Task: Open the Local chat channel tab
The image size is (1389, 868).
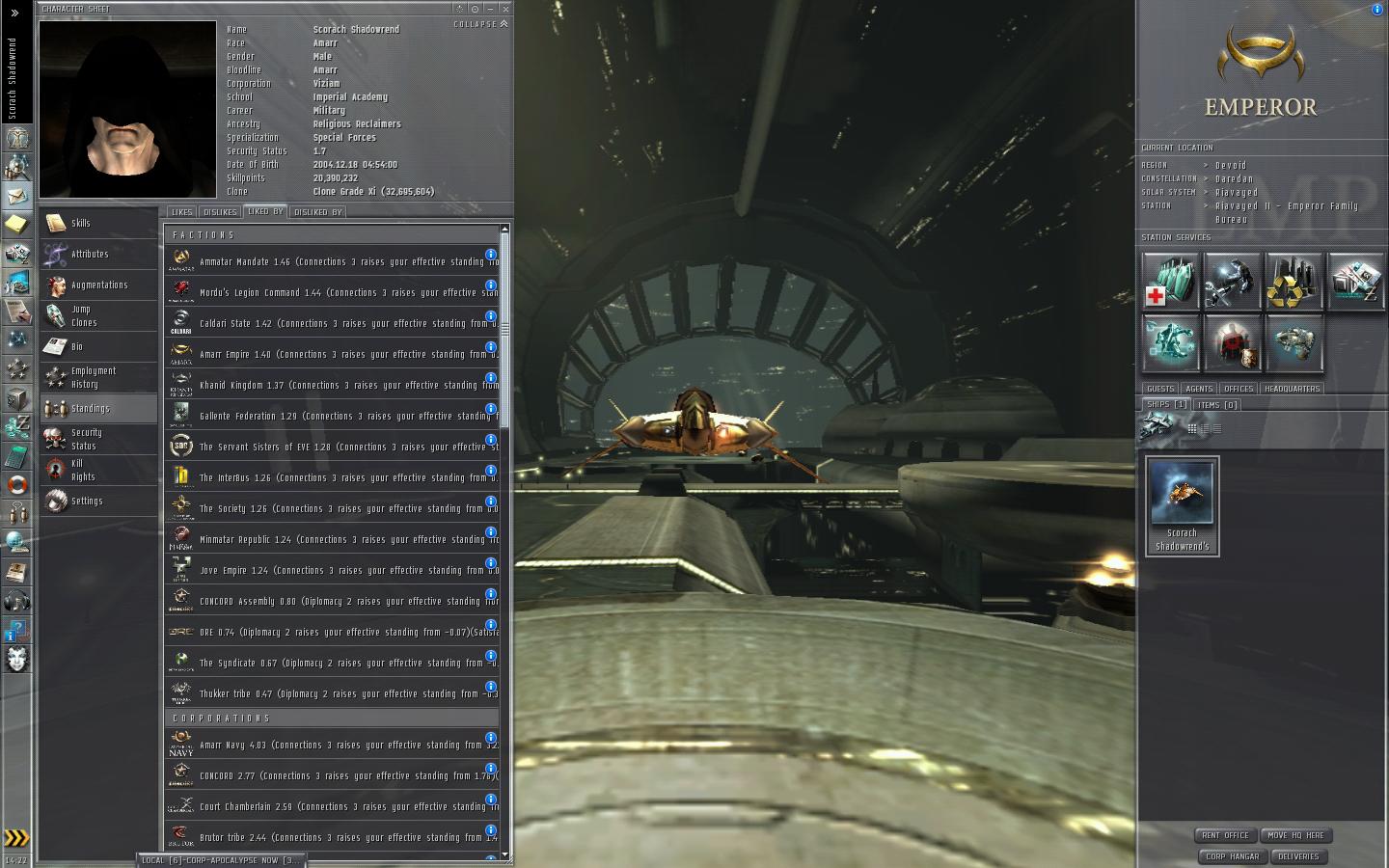Action: click(221, 859)
